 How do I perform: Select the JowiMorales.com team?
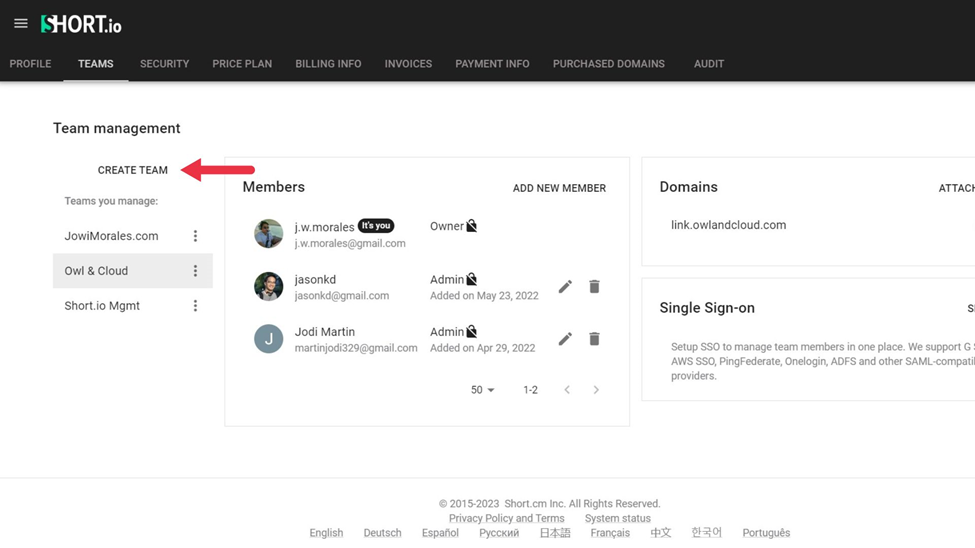111,236
